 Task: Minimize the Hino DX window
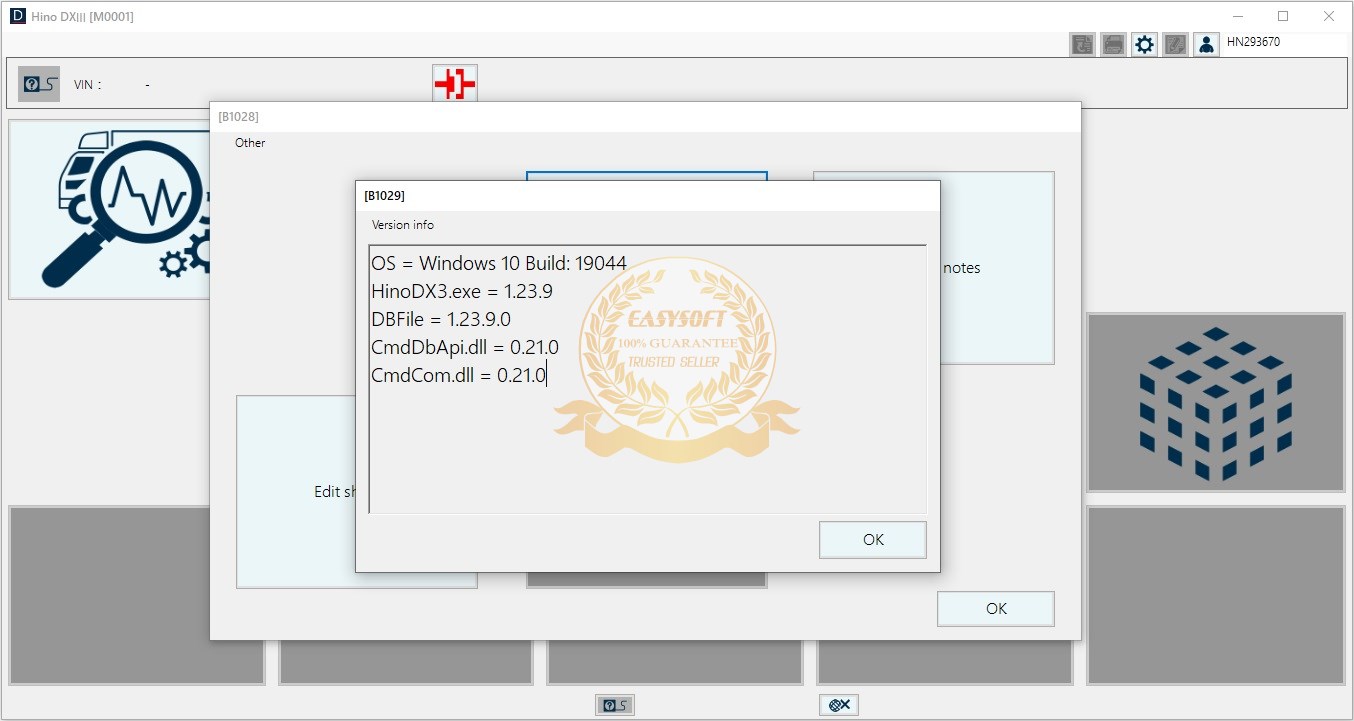click(1237, 16)
